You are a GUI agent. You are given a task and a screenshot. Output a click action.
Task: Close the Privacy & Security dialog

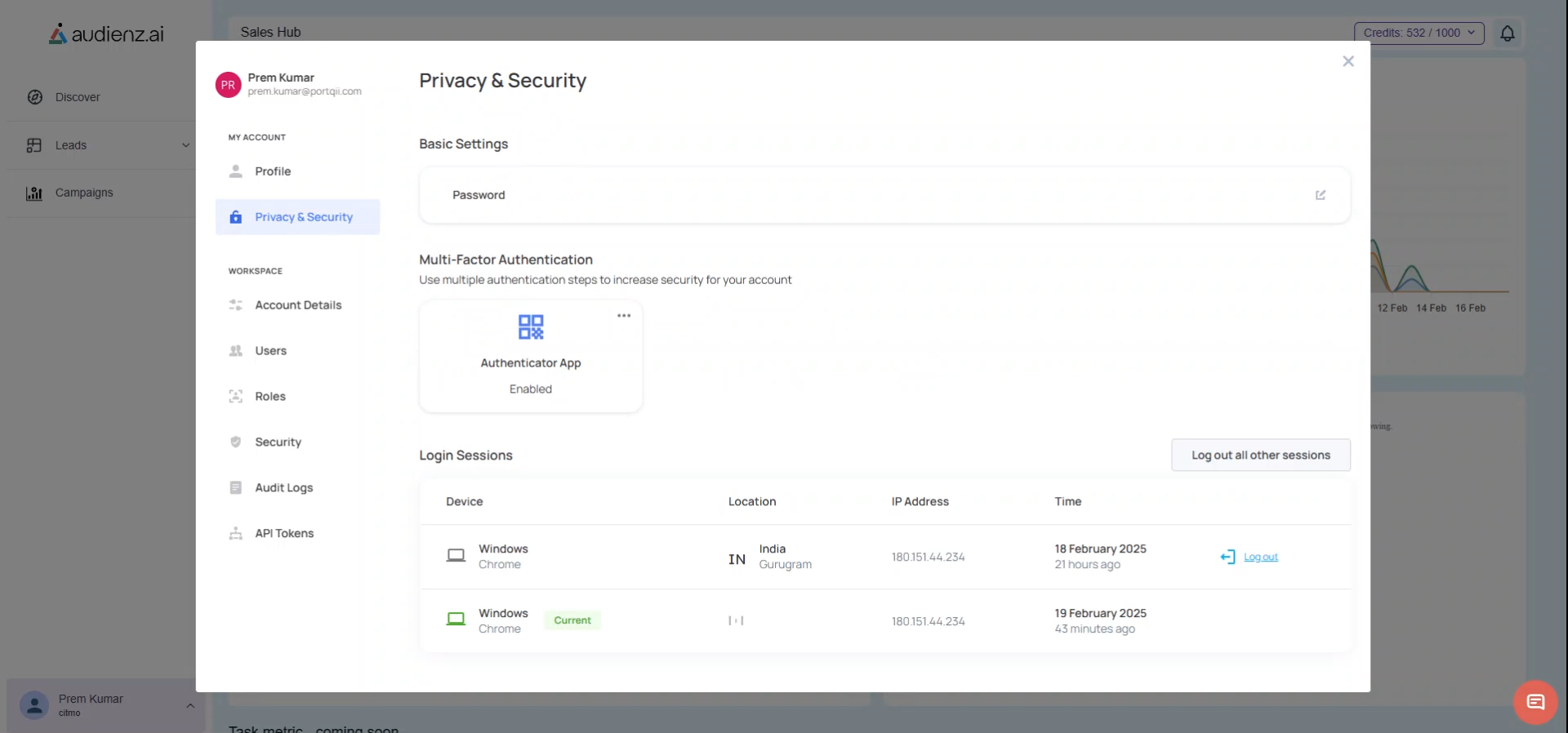(x=1348, y=61)
